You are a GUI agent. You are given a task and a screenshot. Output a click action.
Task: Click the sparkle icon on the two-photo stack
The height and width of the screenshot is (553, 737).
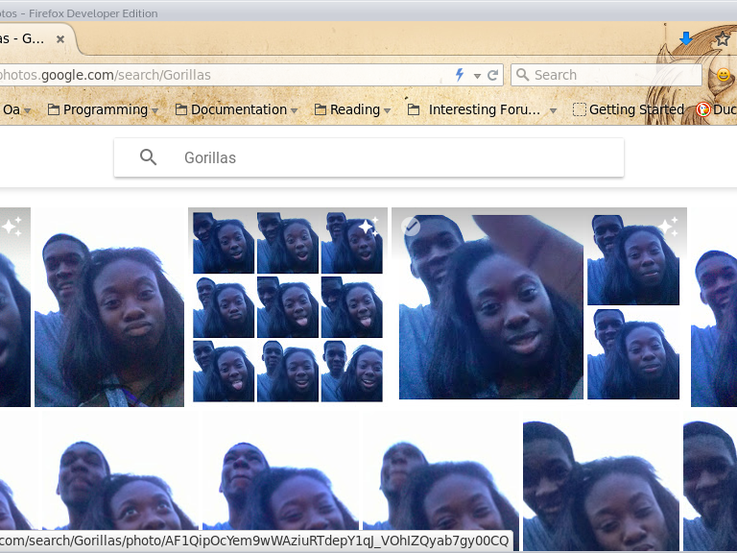[x=667, y=227]
